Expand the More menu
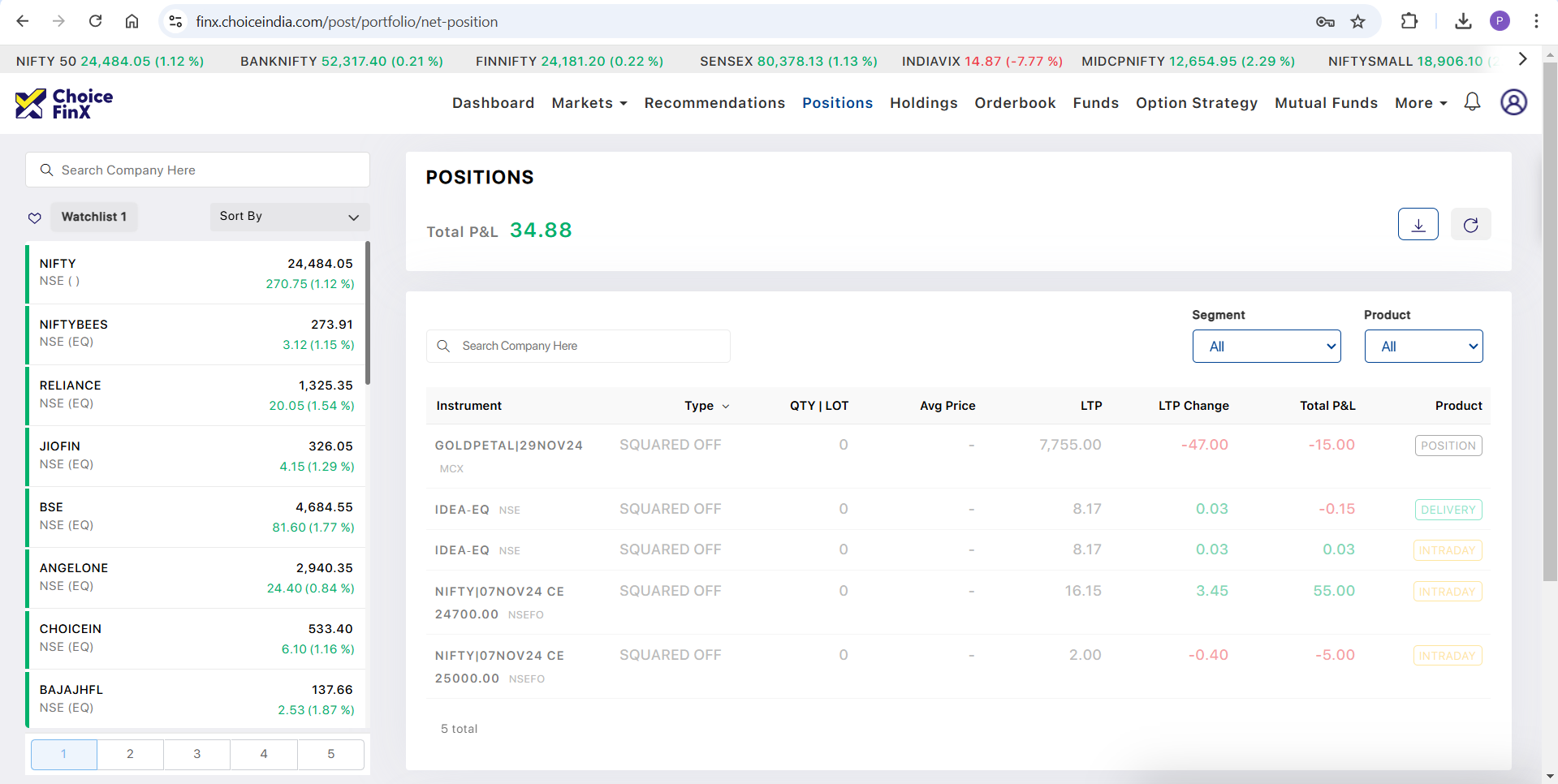1558x784 pixels. tap(1421, 103)
